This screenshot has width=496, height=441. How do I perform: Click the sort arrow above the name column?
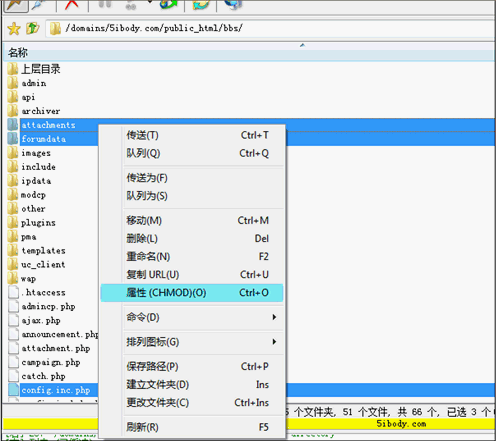pos(302,45)
